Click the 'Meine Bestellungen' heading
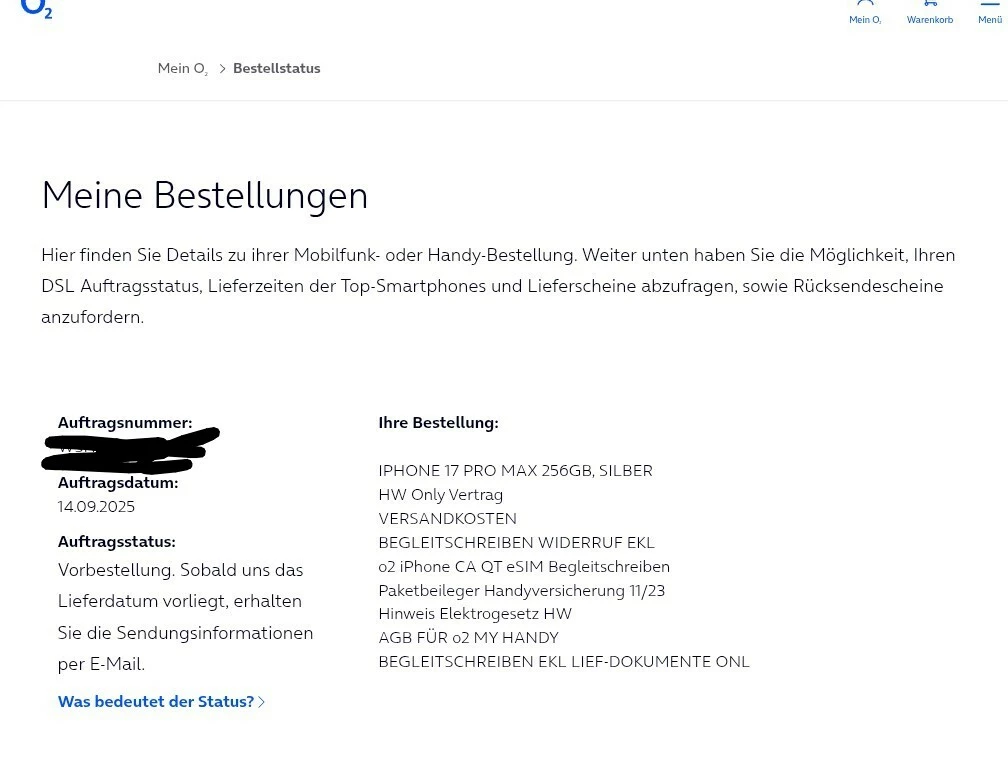Screen dimensions: 1008x782 coord(204,196)
